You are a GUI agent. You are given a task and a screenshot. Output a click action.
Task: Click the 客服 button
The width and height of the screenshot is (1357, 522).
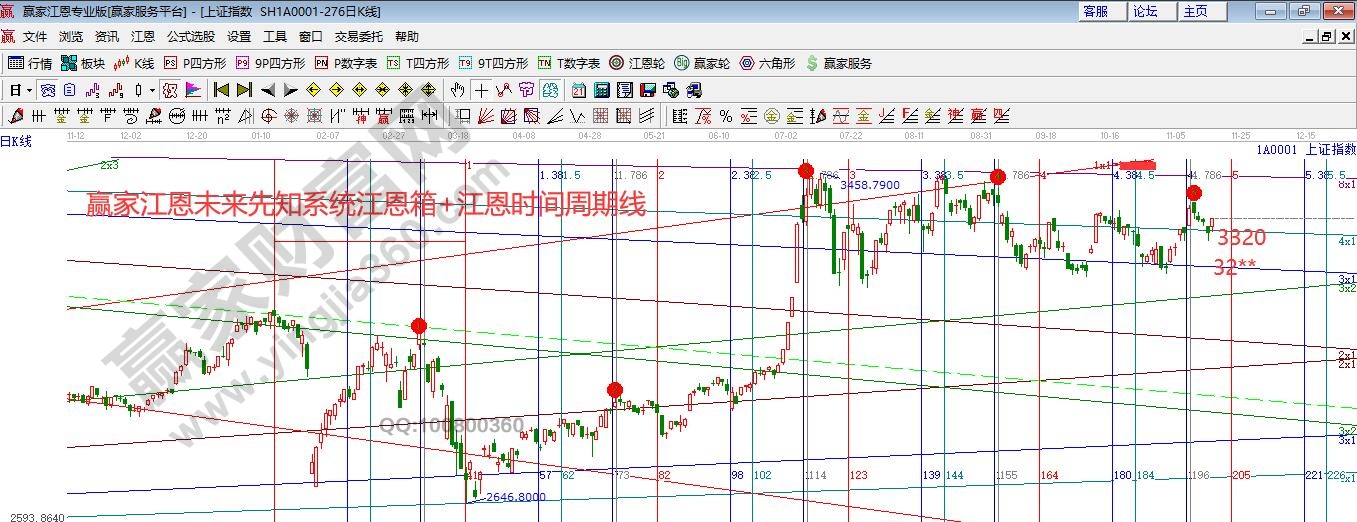(1095, 11)
